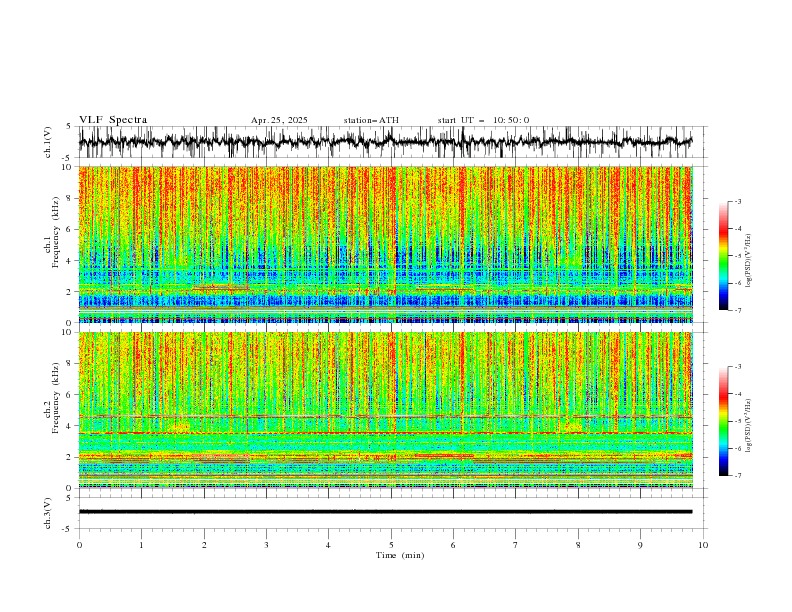Viewport: 792px width, 612px height.
Task: Click the ch.2 "Frequency (kHz)" axis label
Action: [55, 397]
